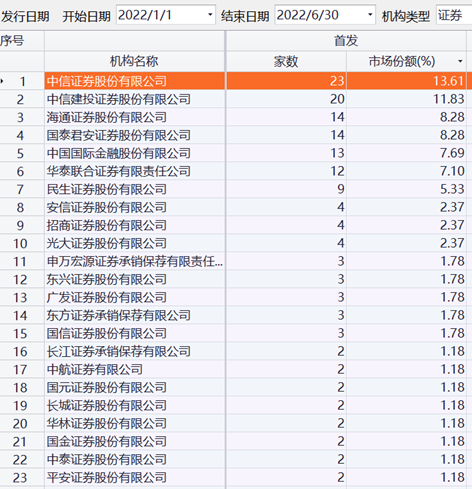
Task: Select the 中信证券股份有限公司 row
Action: click(x=236, y=81)
